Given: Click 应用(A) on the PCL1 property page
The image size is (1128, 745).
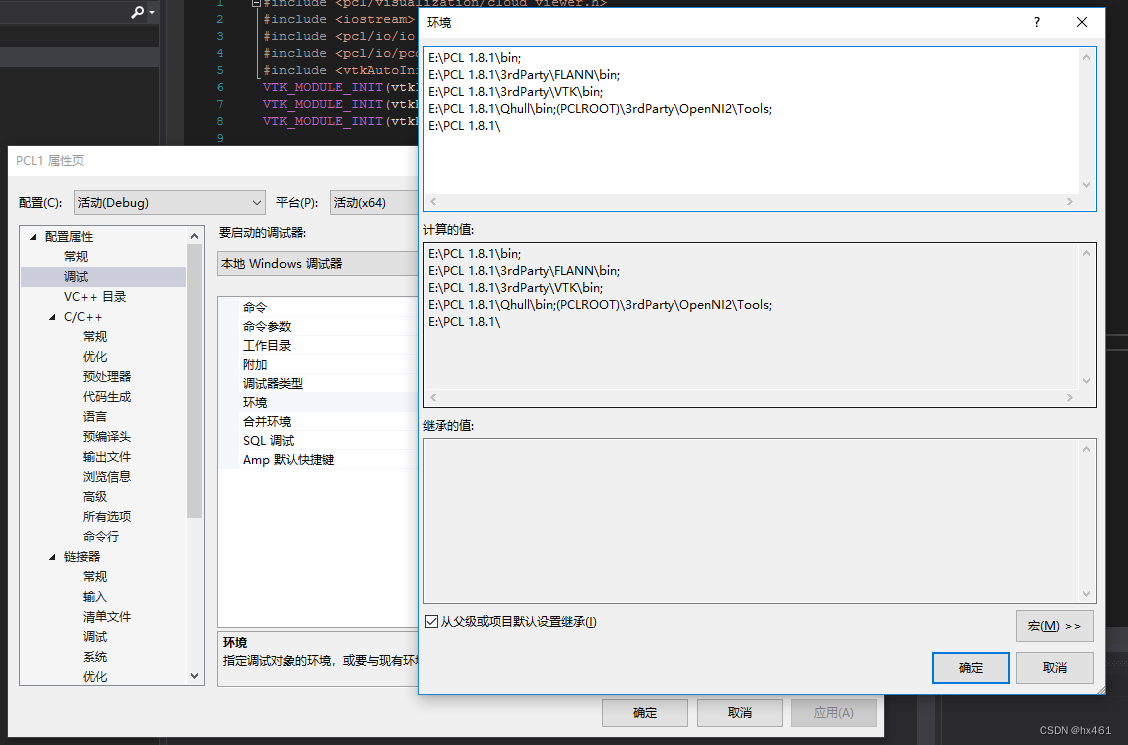Looking at the screenshot, I should click(834, 712).
